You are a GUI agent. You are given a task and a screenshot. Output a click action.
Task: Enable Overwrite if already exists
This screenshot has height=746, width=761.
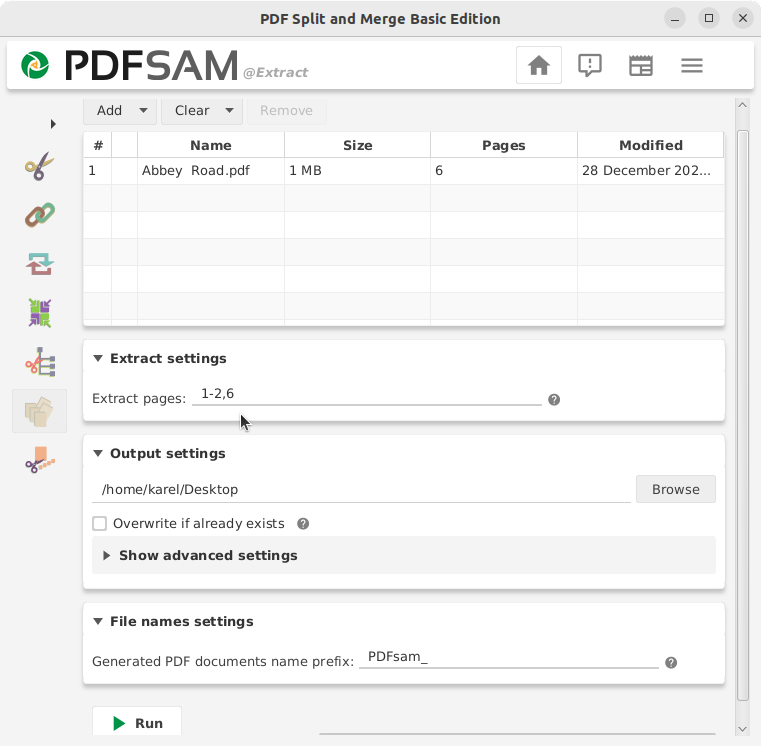[x=99, y=524]
